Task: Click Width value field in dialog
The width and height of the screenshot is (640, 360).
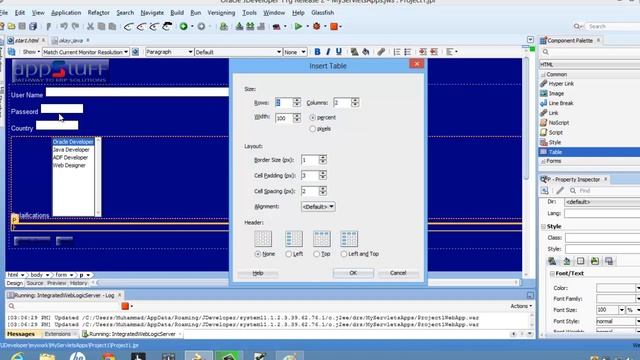Action: 284,118
